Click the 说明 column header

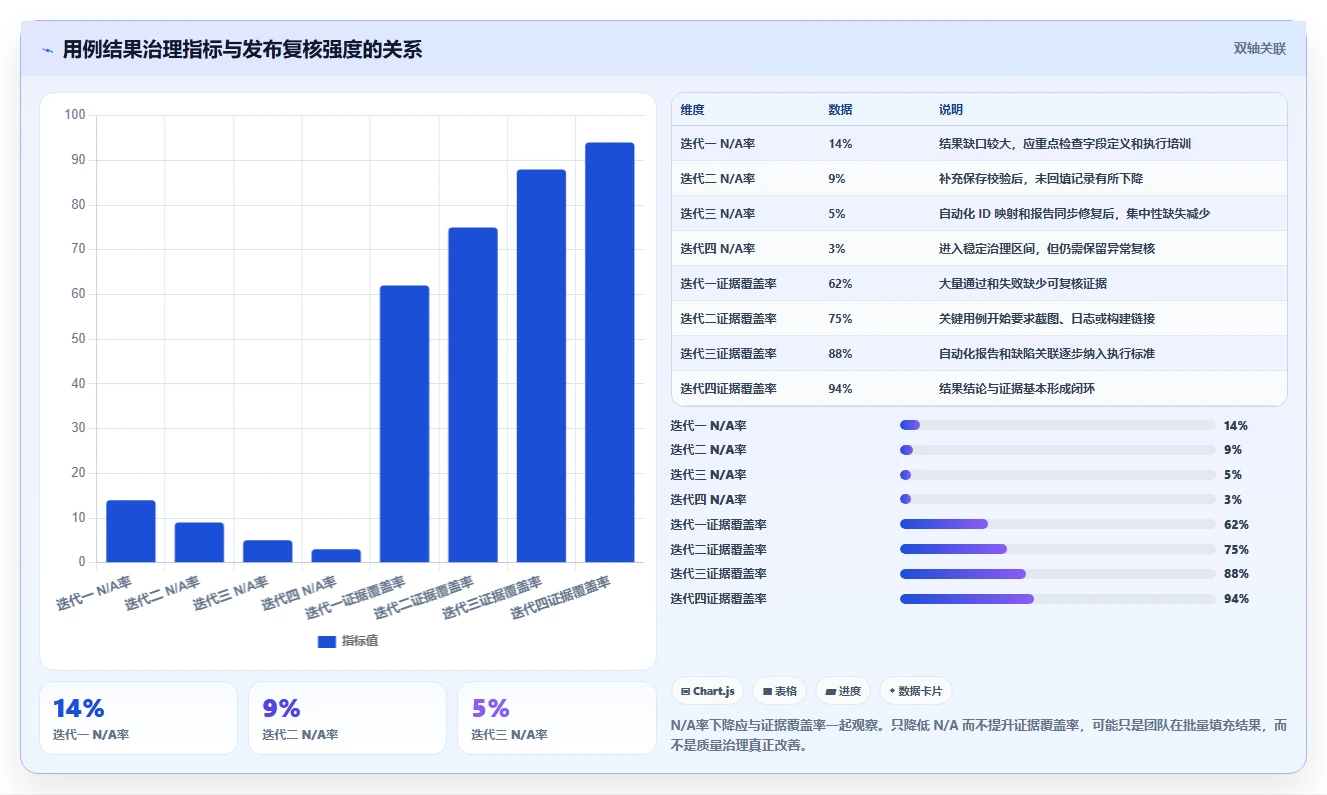pyautogui.click(x=951, y=110)
